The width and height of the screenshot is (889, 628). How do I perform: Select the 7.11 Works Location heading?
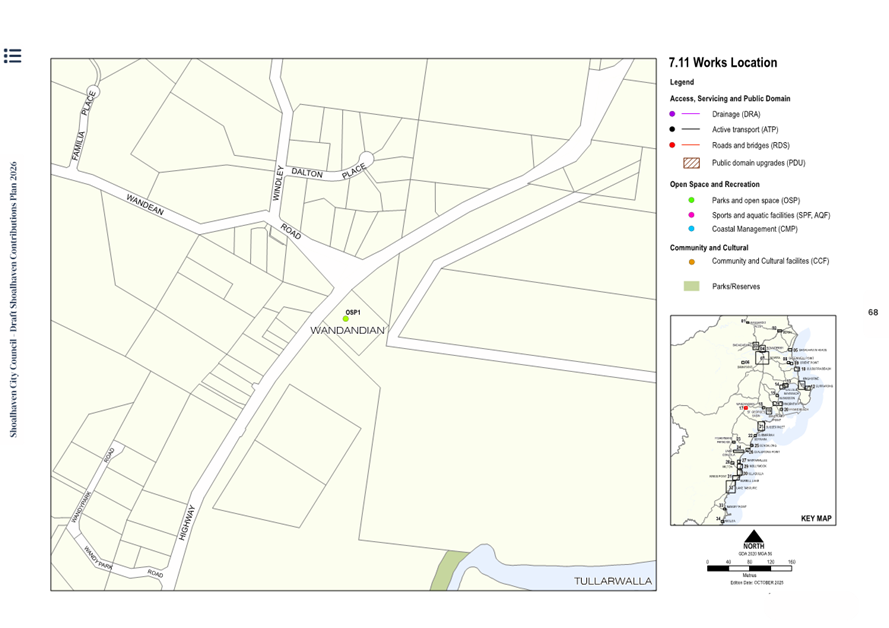723,62
